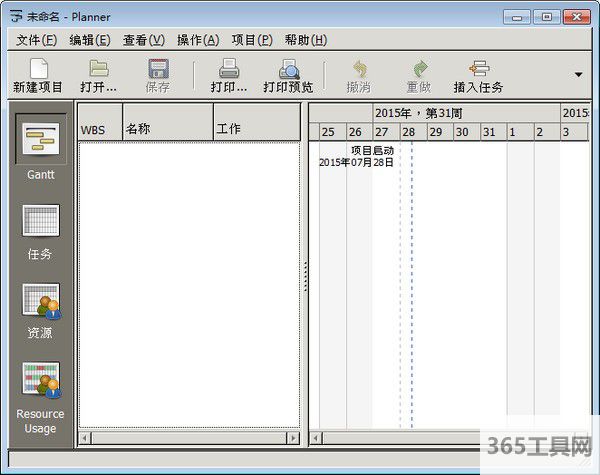Image resolution: width=600 pixels, height=475 pixels.
Task: Click the task list horizontal scrollbar right arrow
Action: [293, 438]
